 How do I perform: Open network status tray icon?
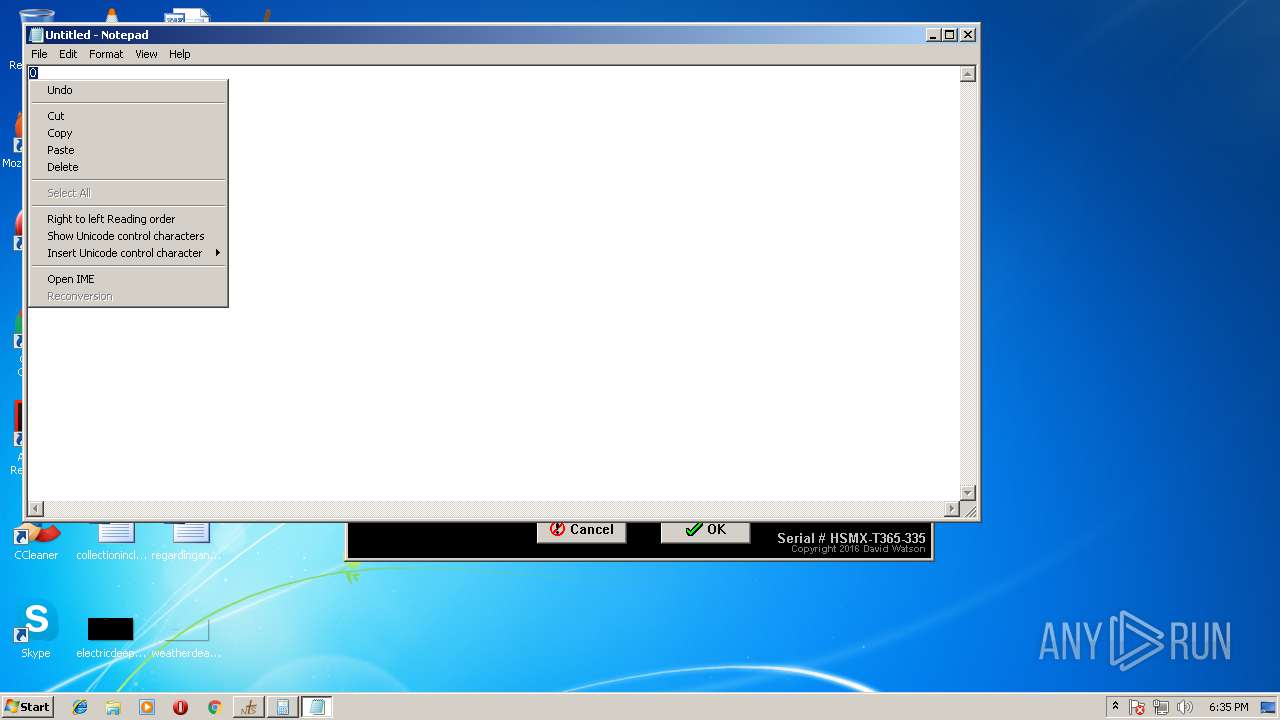pos(1161,707)
